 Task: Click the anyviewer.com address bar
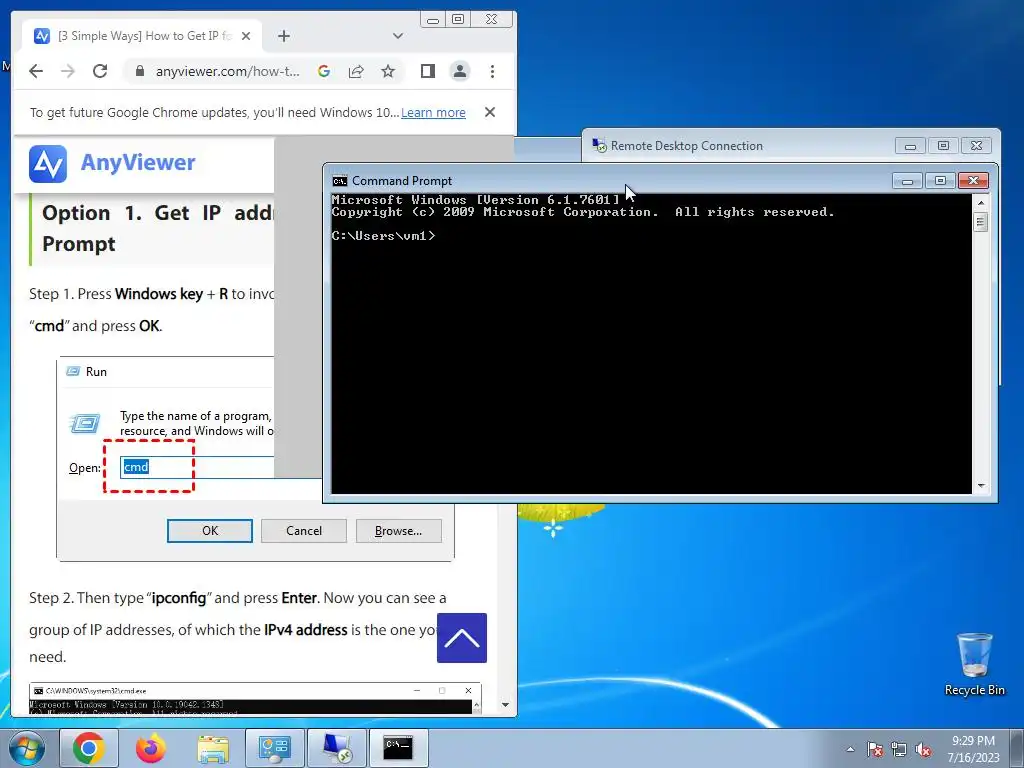tap(227, 71)
